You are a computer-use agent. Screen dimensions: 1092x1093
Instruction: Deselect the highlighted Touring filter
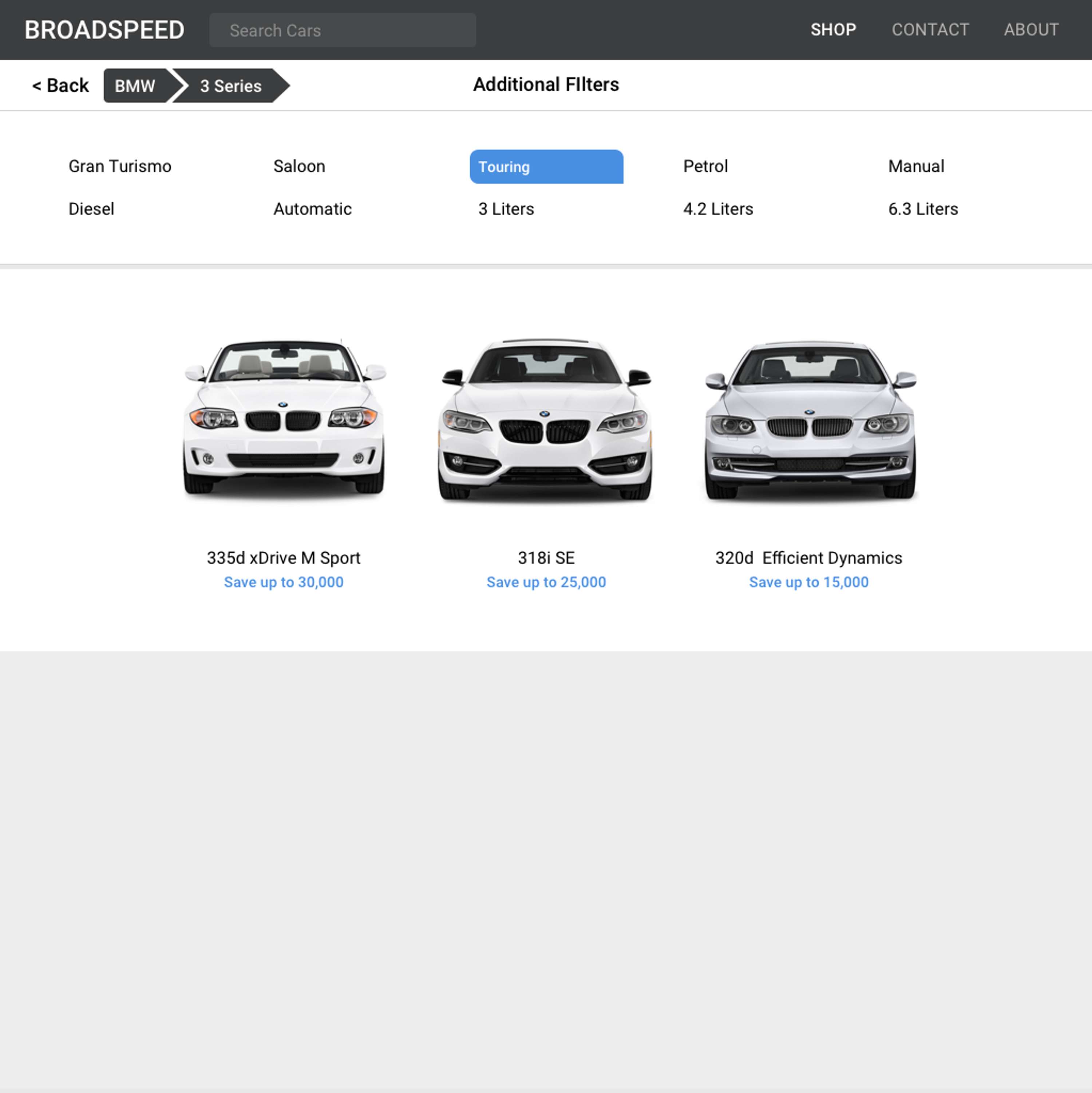(546, 167)
